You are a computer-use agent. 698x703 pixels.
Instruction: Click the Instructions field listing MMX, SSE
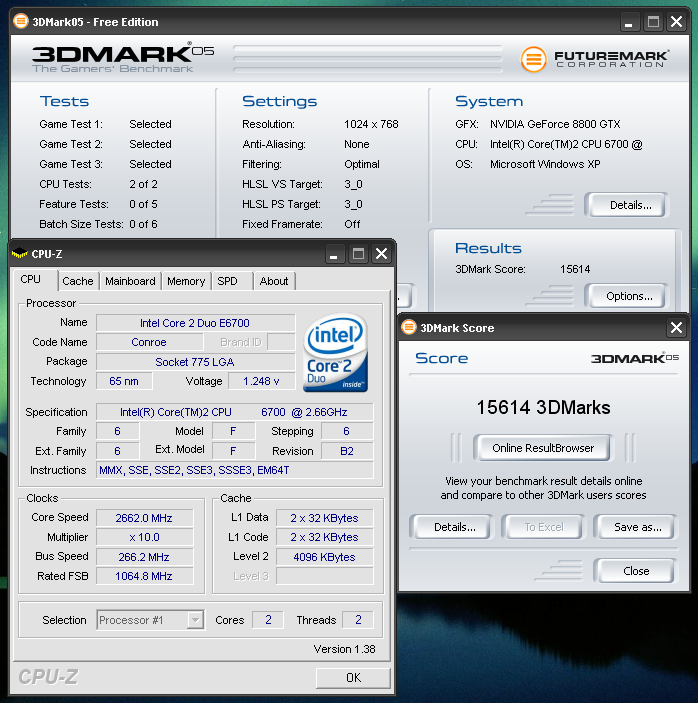coord(234,470)
